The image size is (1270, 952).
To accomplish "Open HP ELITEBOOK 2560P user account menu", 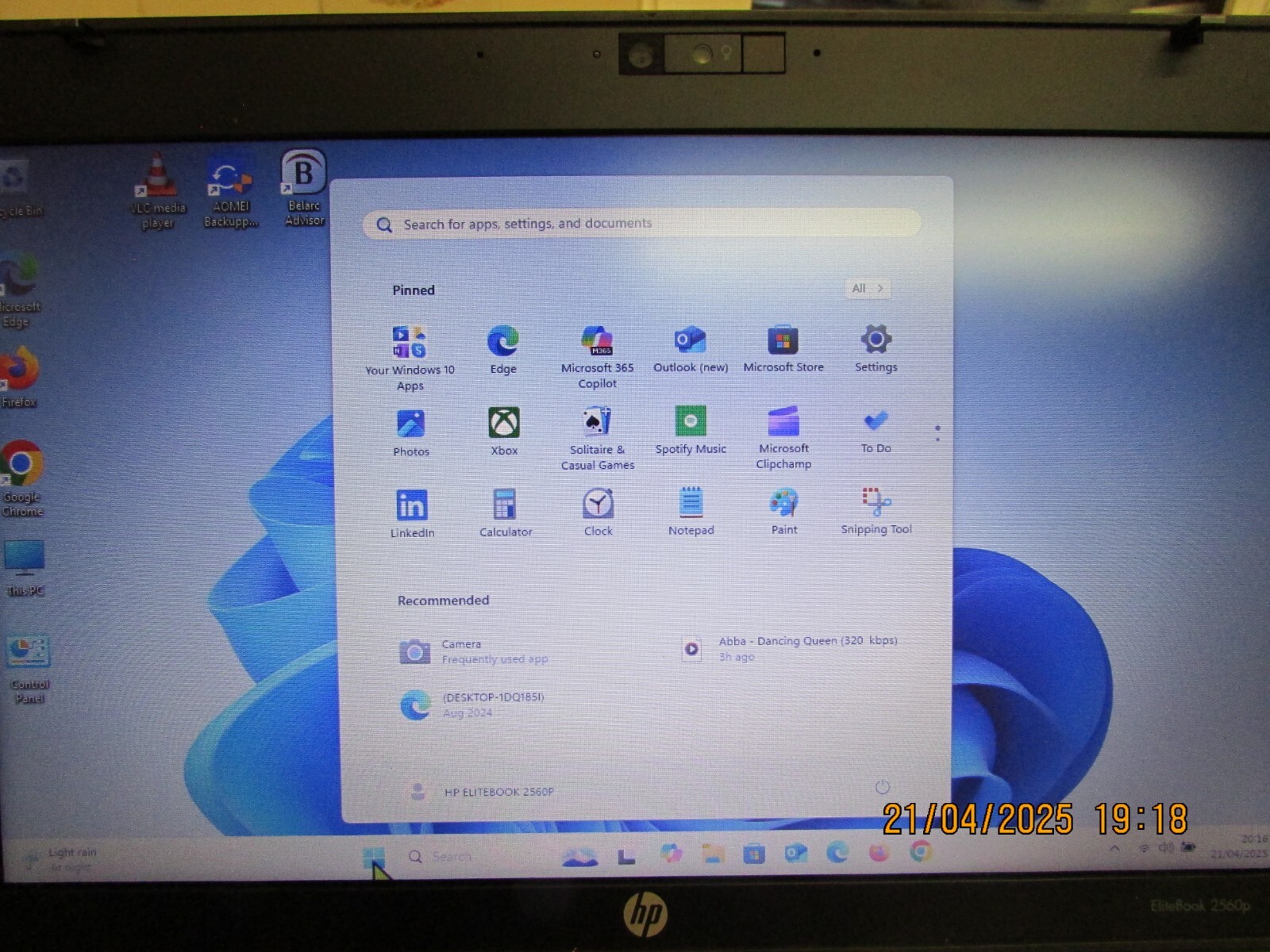I will [481, 791].
